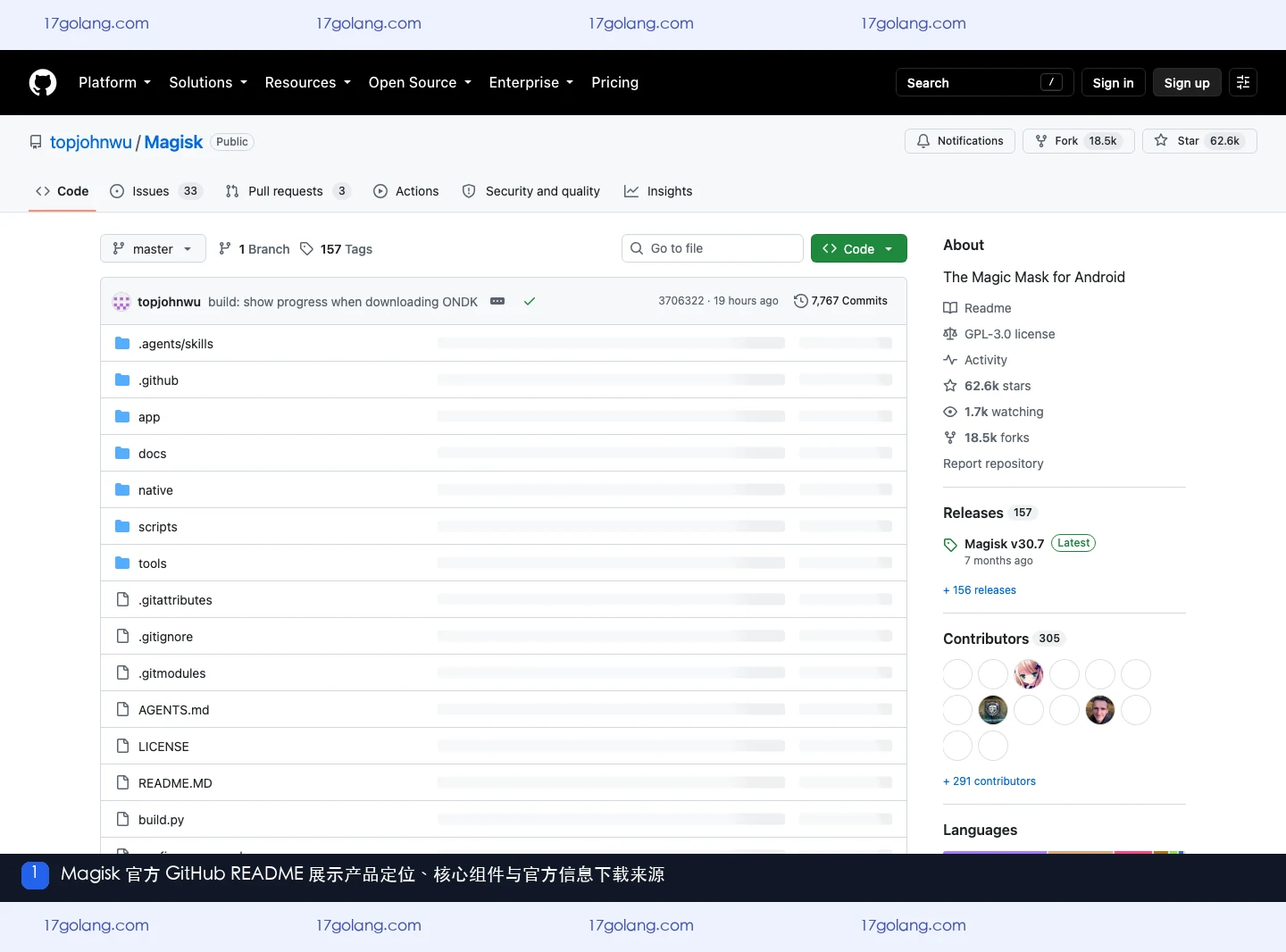Screen dimensions: 1286x952
Task: Open the Activity link
Action: (975, 360)
